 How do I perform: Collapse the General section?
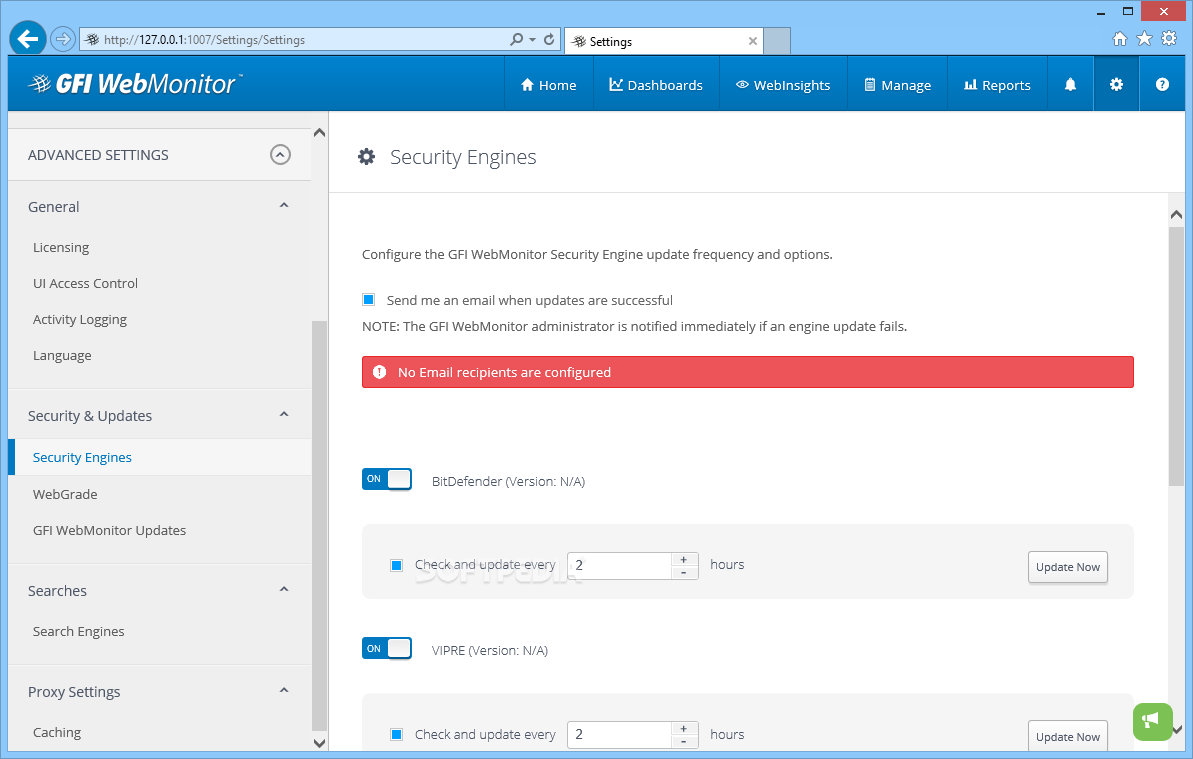[x=284, y=205]
